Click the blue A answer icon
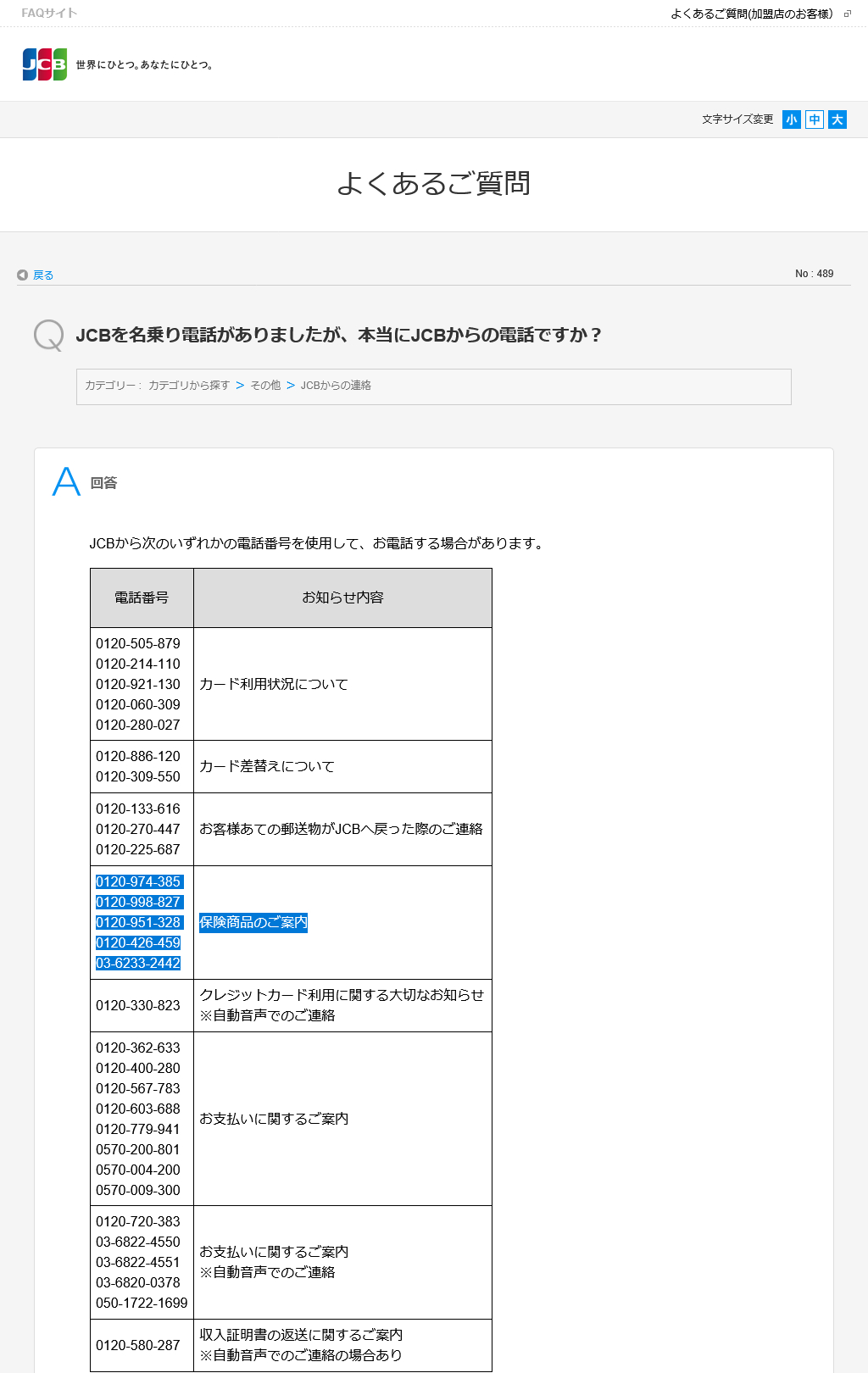 pyautogui.click(x=66, y=481)
